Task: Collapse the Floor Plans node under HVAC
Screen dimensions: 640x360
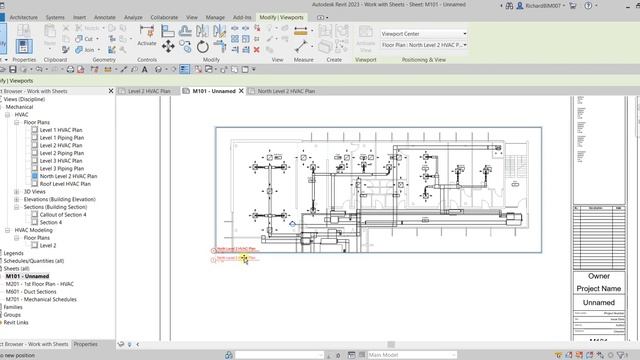Action: click(x=17, y=122)
